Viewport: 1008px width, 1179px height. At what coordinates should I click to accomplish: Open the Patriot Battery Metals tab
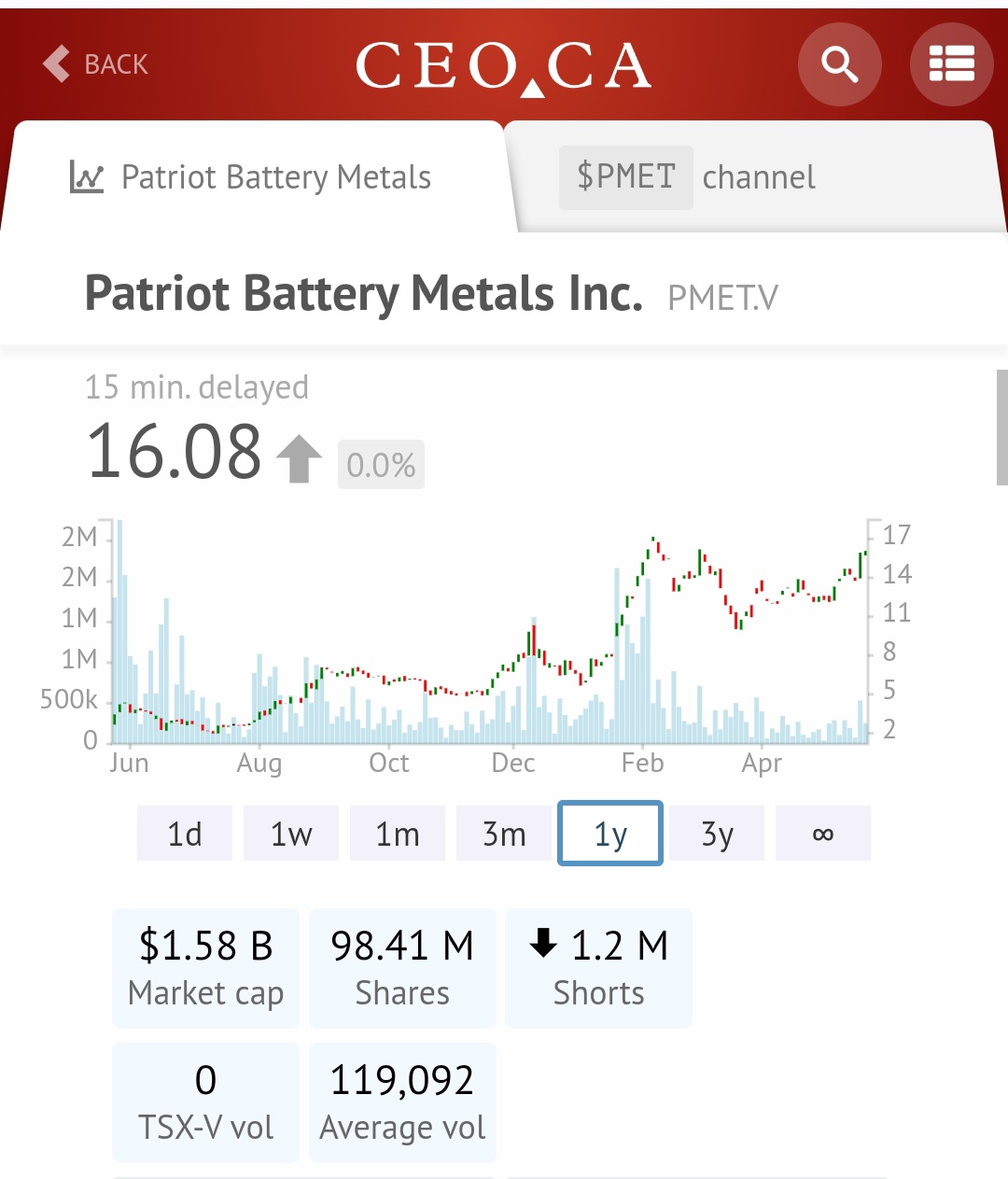[x=259, y=176]
